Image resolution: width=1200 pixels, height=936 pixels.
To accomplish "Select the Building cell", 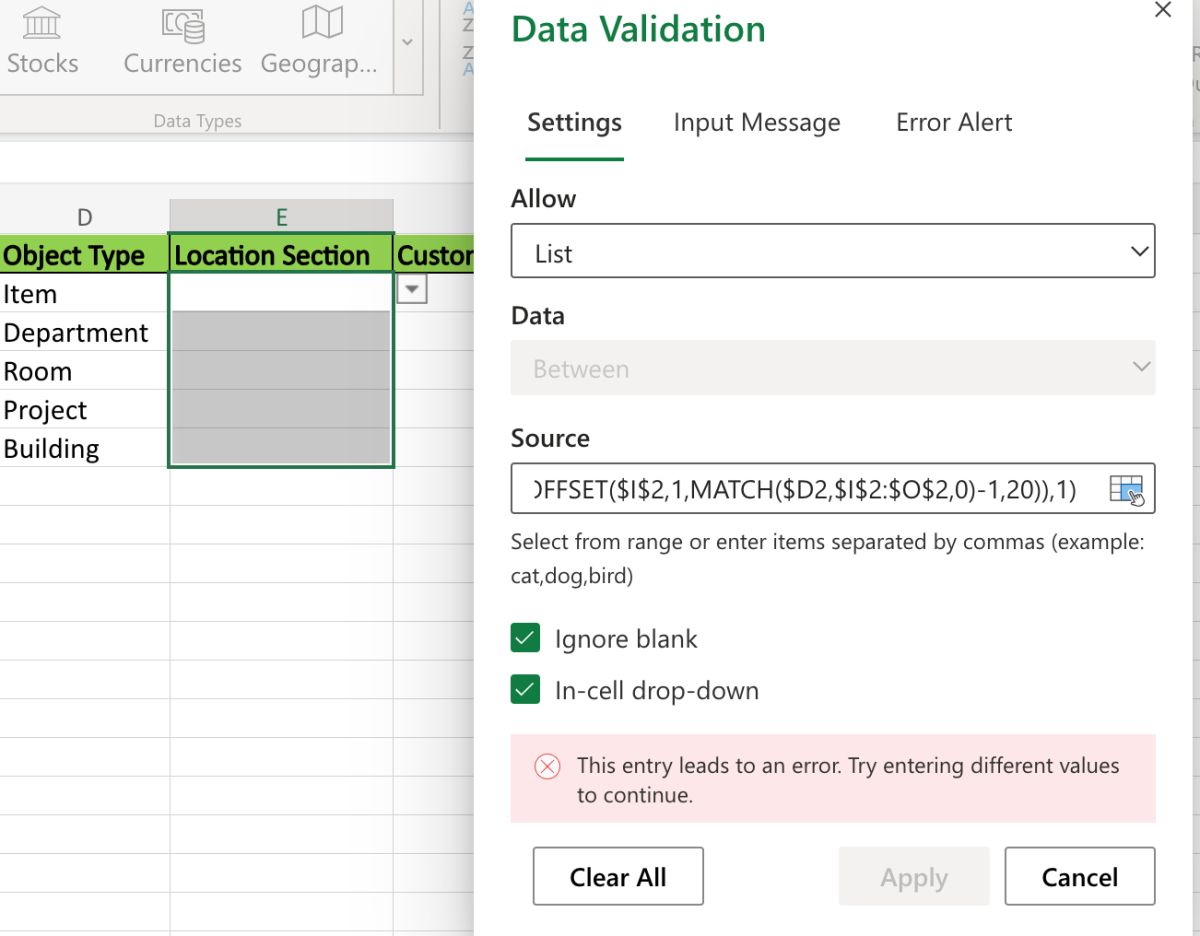I will [85, 448].
